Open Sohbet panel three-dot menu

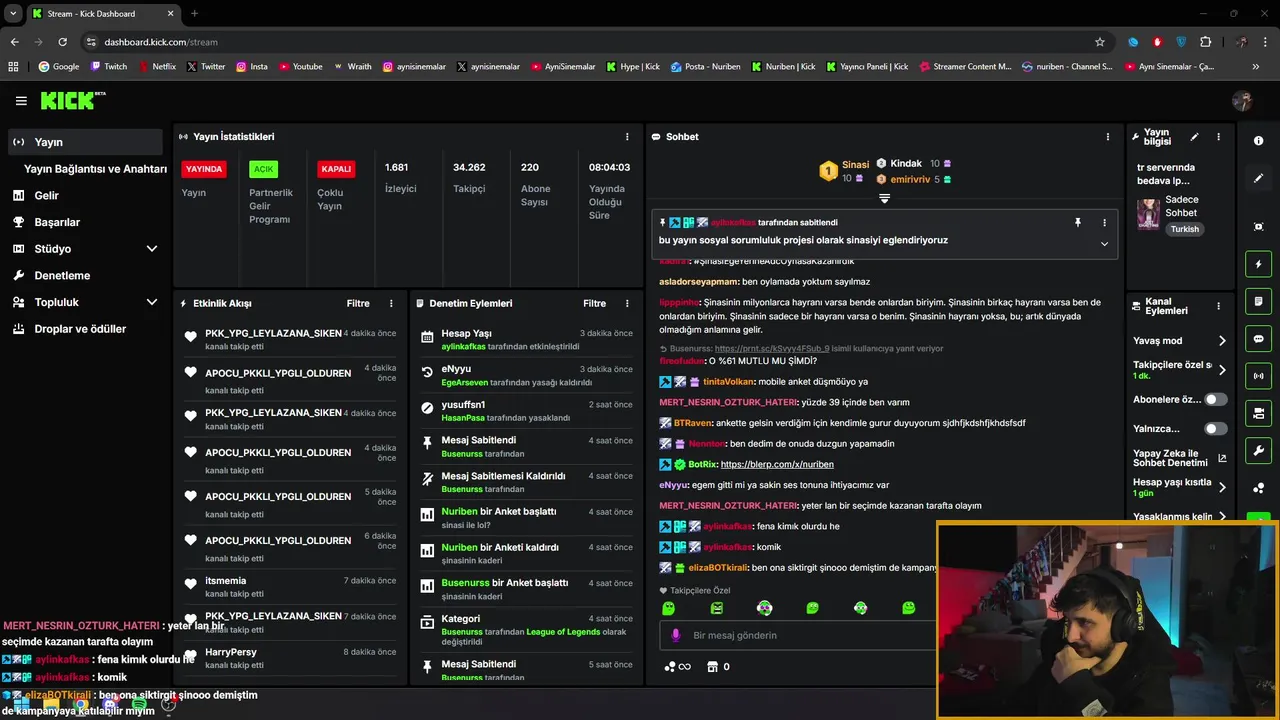(1107, 137)
